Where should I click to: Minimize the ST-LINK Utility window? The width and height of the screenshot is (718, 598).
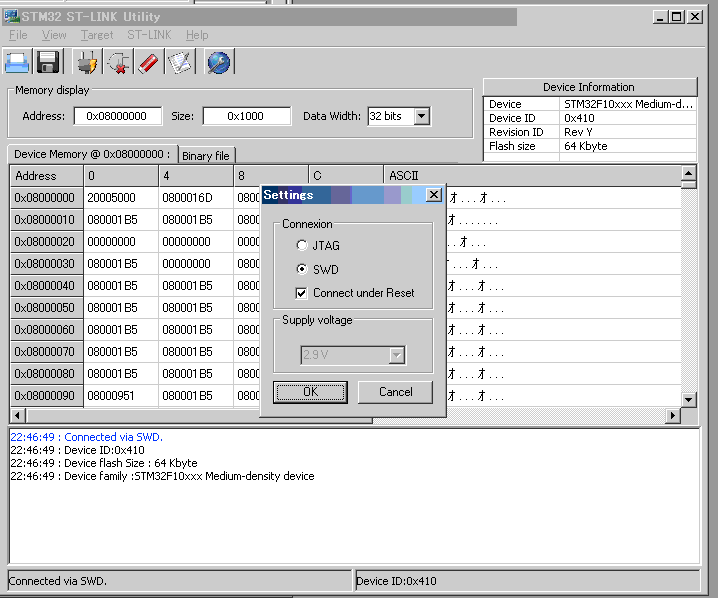[660, 17]
